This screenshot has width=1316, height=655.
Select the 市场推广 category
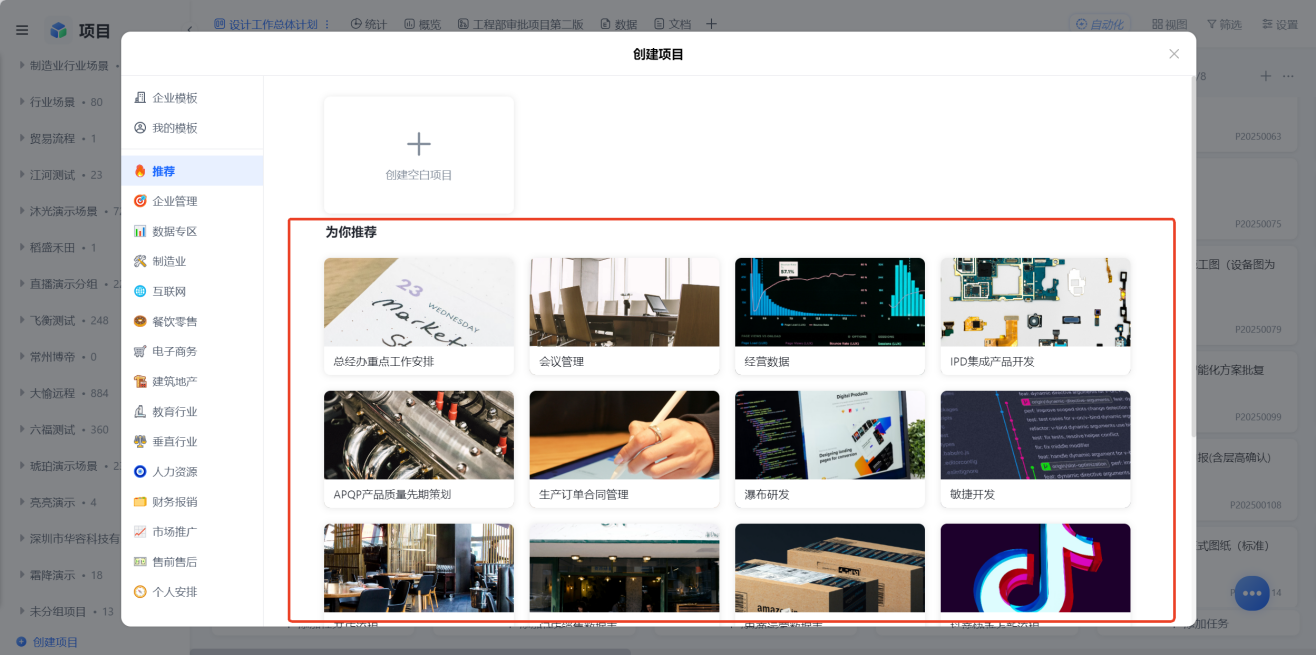tap(192, 531)
